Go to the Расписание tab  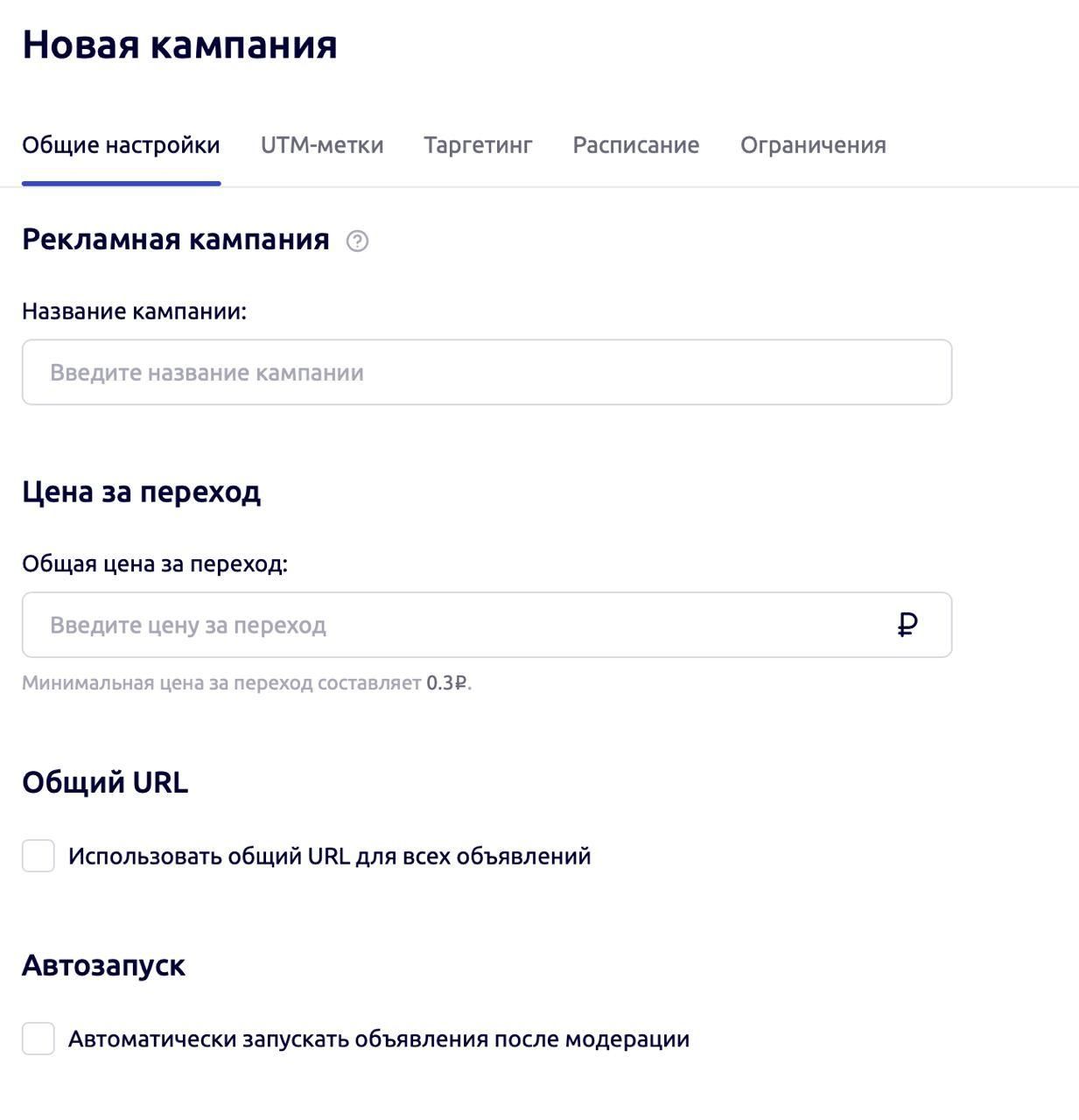(636, 145)
